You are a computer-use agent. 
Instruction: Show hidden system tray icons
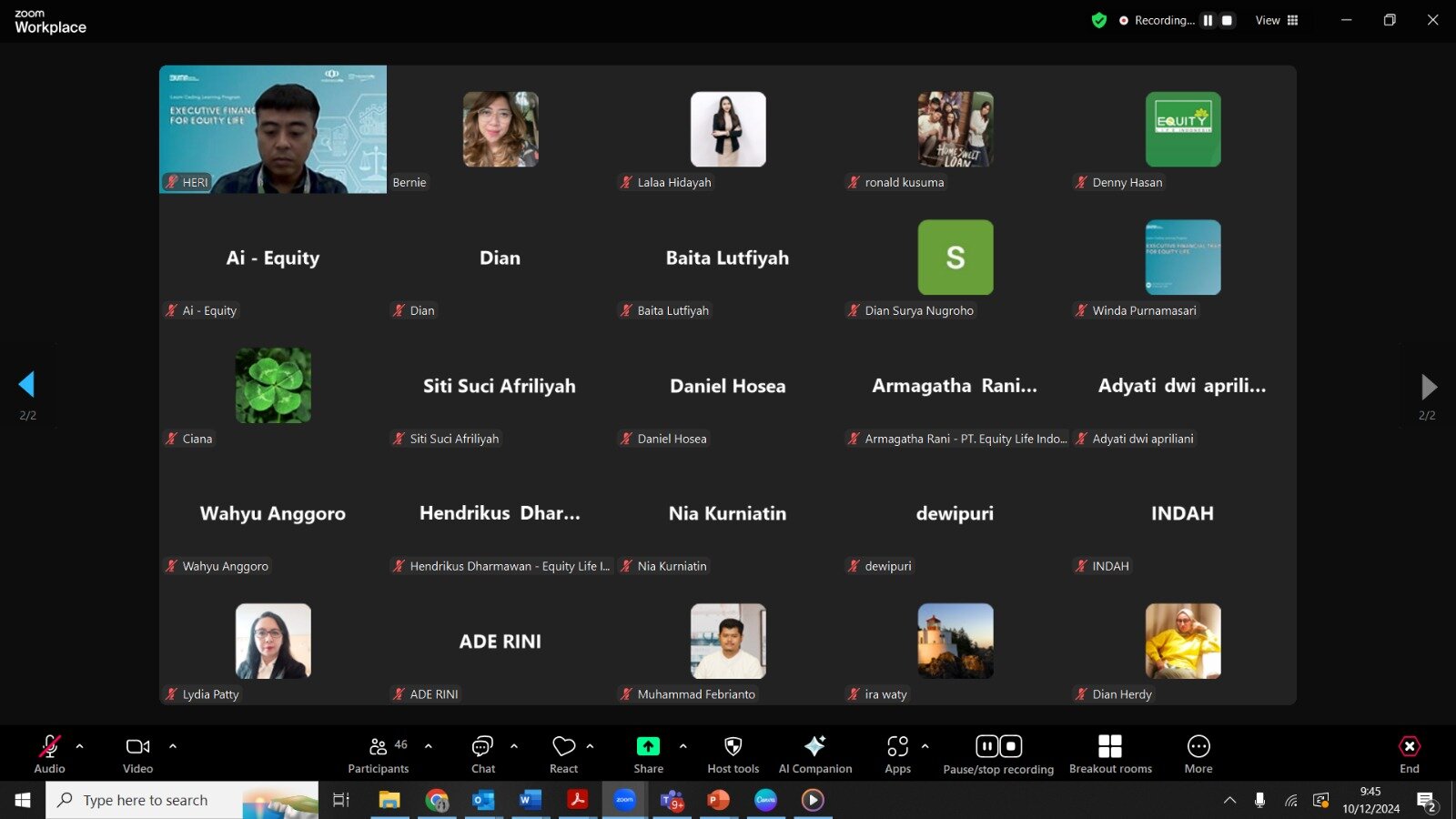click(x=1229, y=800)
